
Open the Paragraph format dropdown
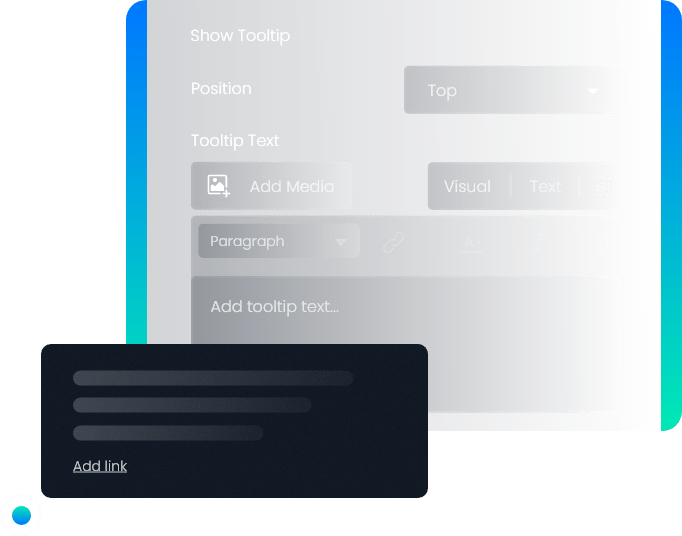279,241
